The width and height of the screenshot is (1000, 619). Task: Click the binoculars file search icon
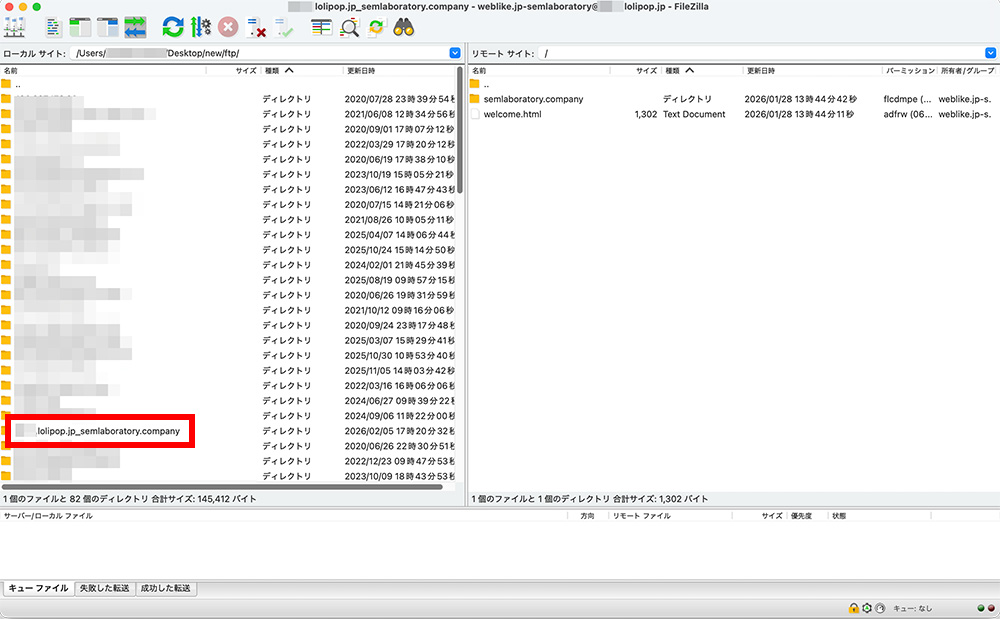tap(404, 27)
